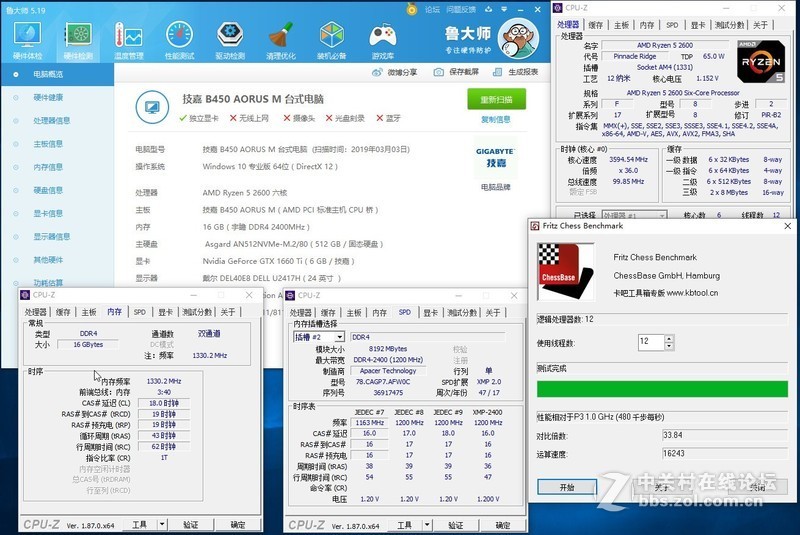Expand 工具 arrow in CPU-Z SPD-tab window
This screenshot has width=800, height=535.
(x=427, y=525)
